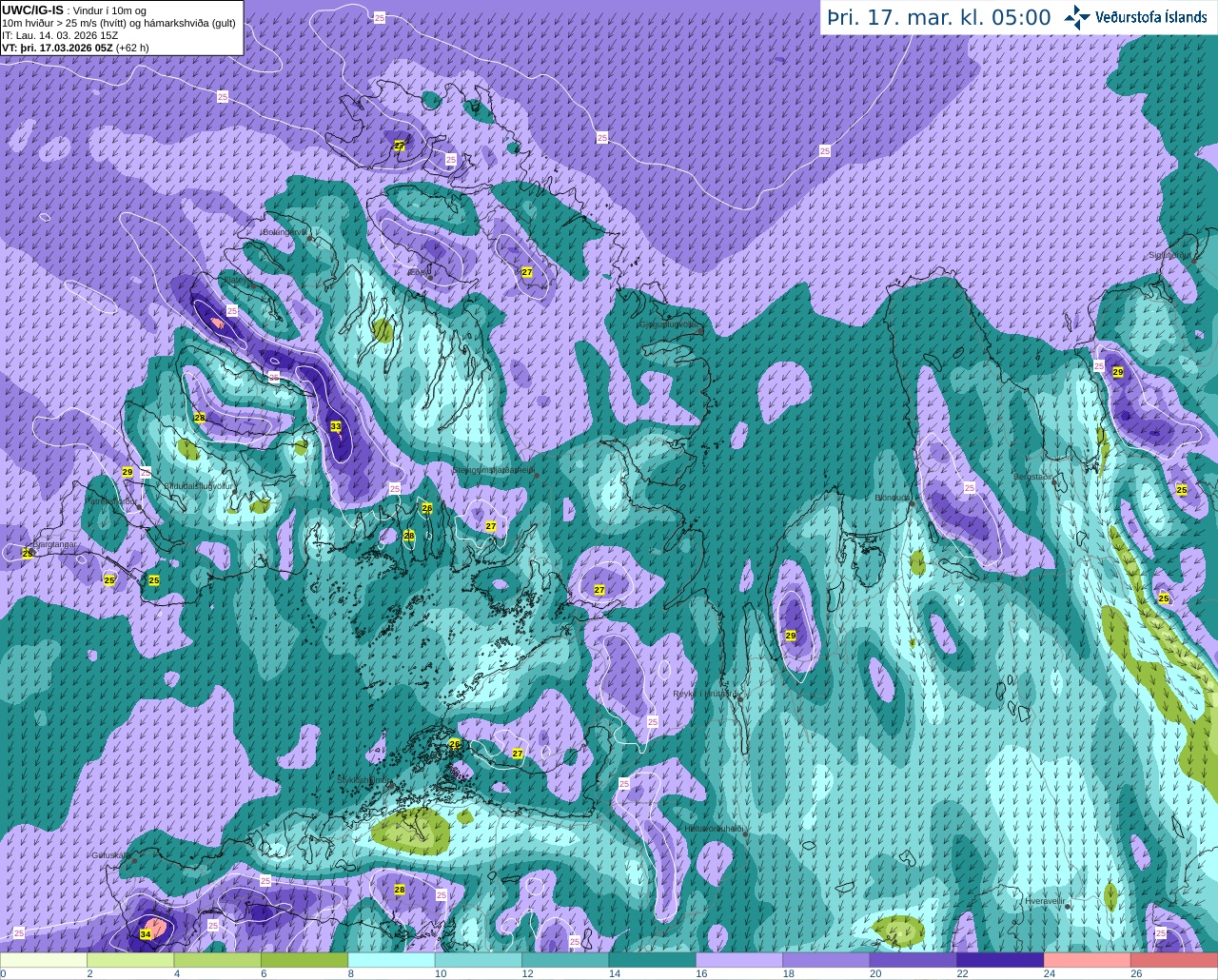
Task: Click the Siglufjörður station label
Action: 1169,255
